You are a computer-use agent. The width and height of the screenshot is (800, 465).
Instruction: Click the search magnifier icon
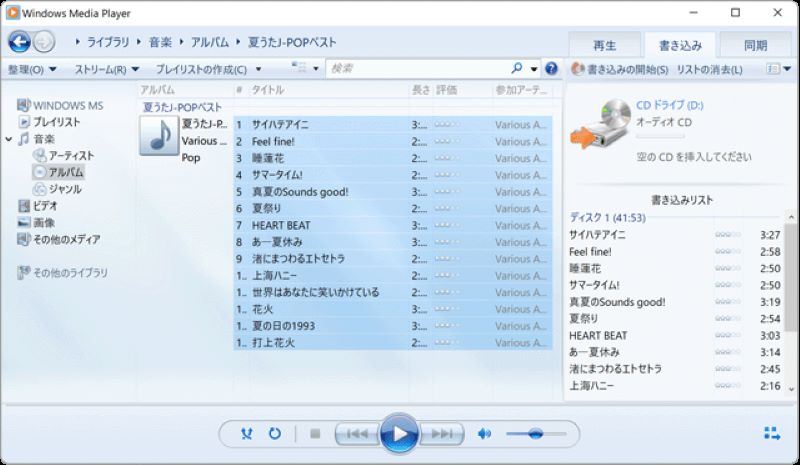(x=517, y=68)
